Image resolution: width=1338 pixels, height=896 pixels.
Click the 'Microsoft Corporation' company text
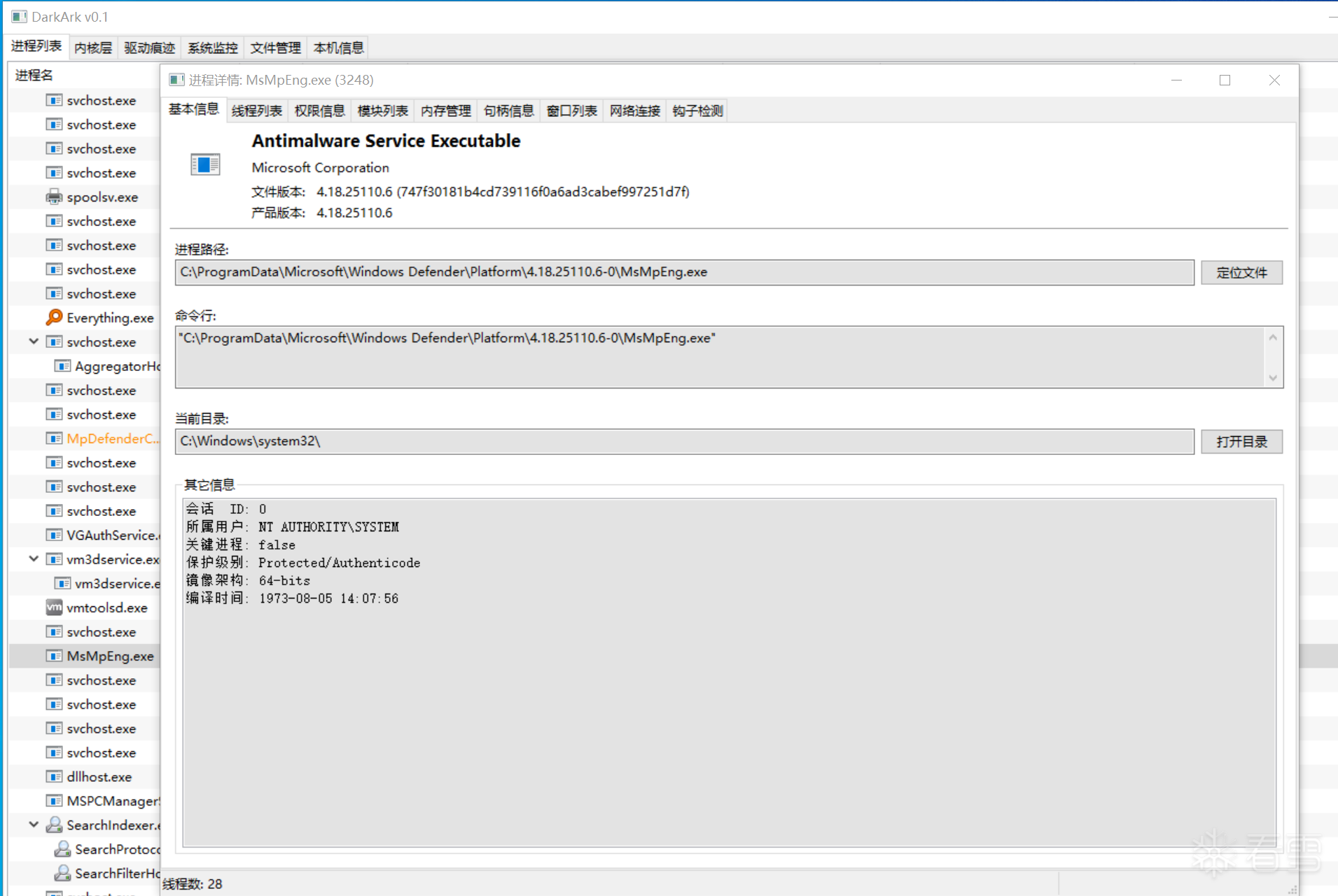pos(320,168)
